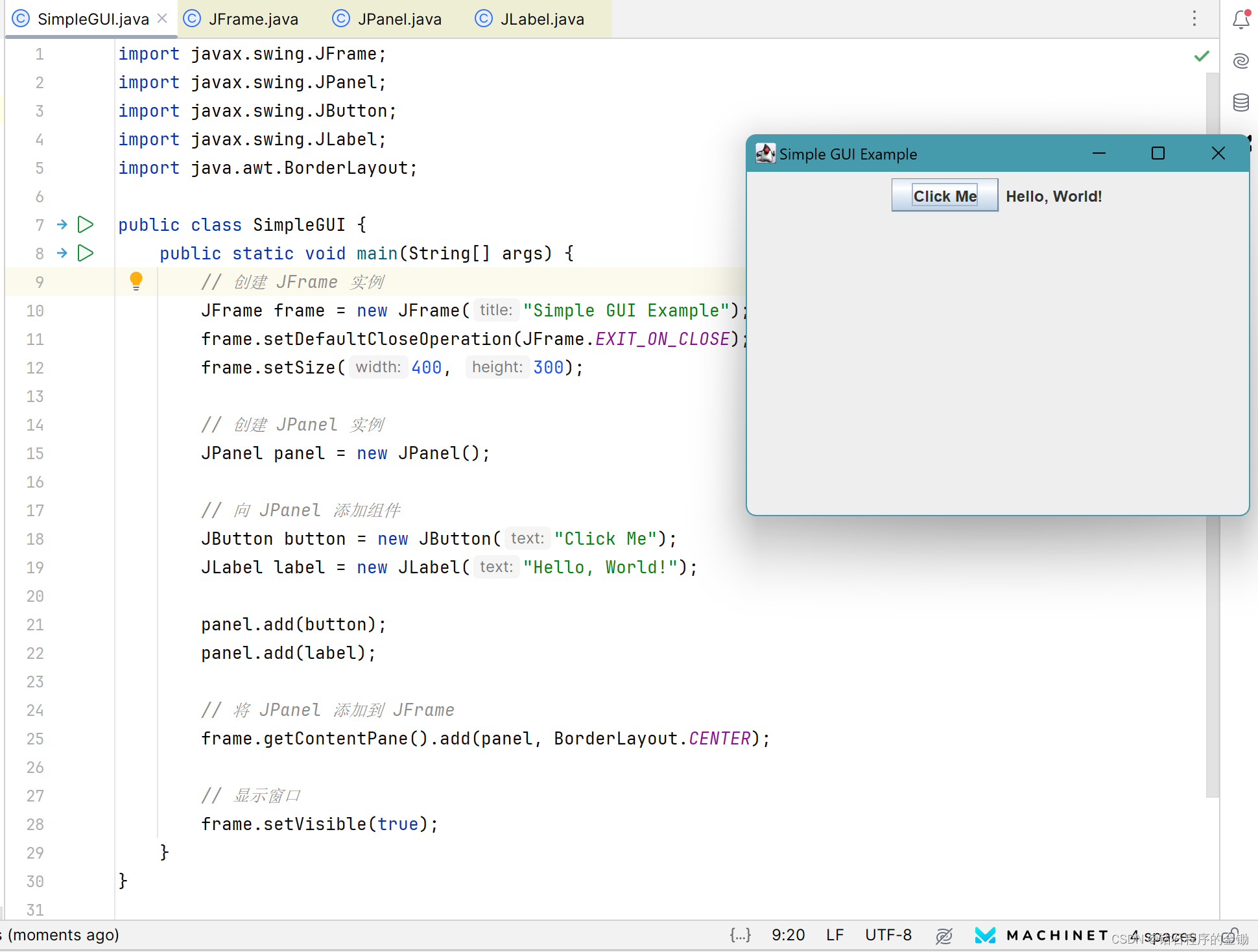Click the braces icon in the status bar
Screen dimensions: 1258x952
(740, 935)
